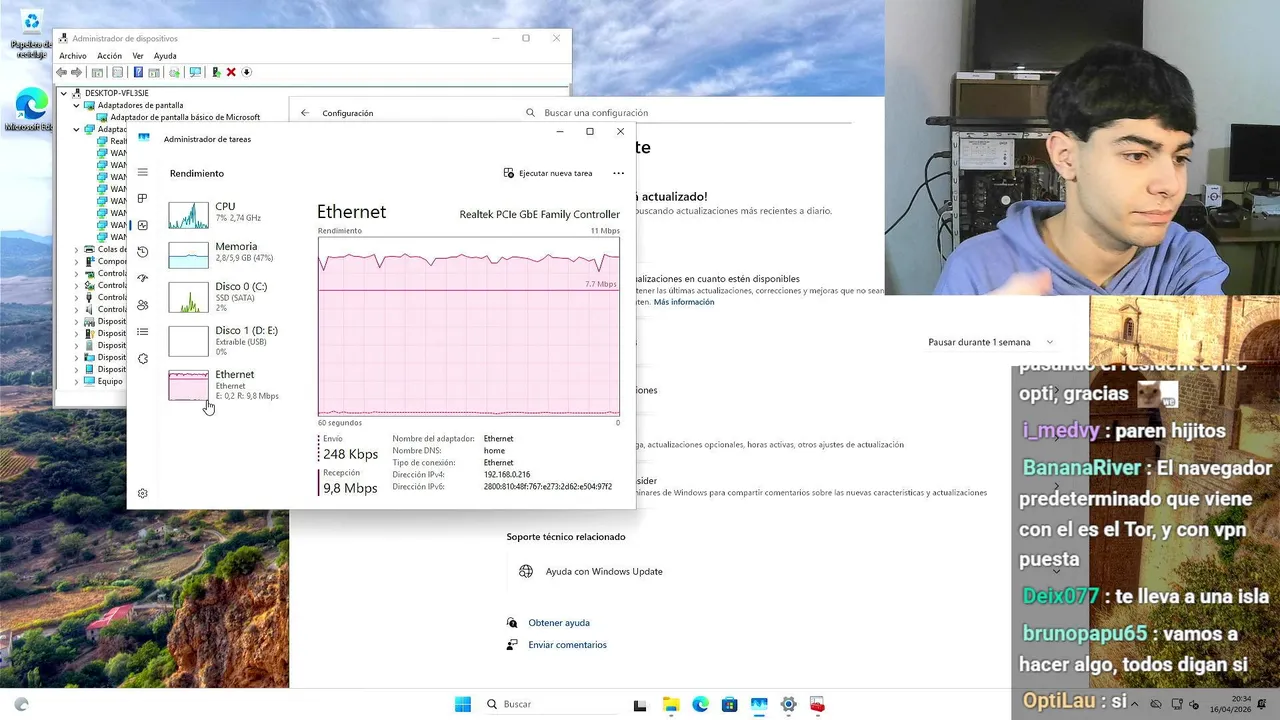Click Device Manager back arrow toolbar icon
This screenshot has height=720, width=1280.
(62, 72)
